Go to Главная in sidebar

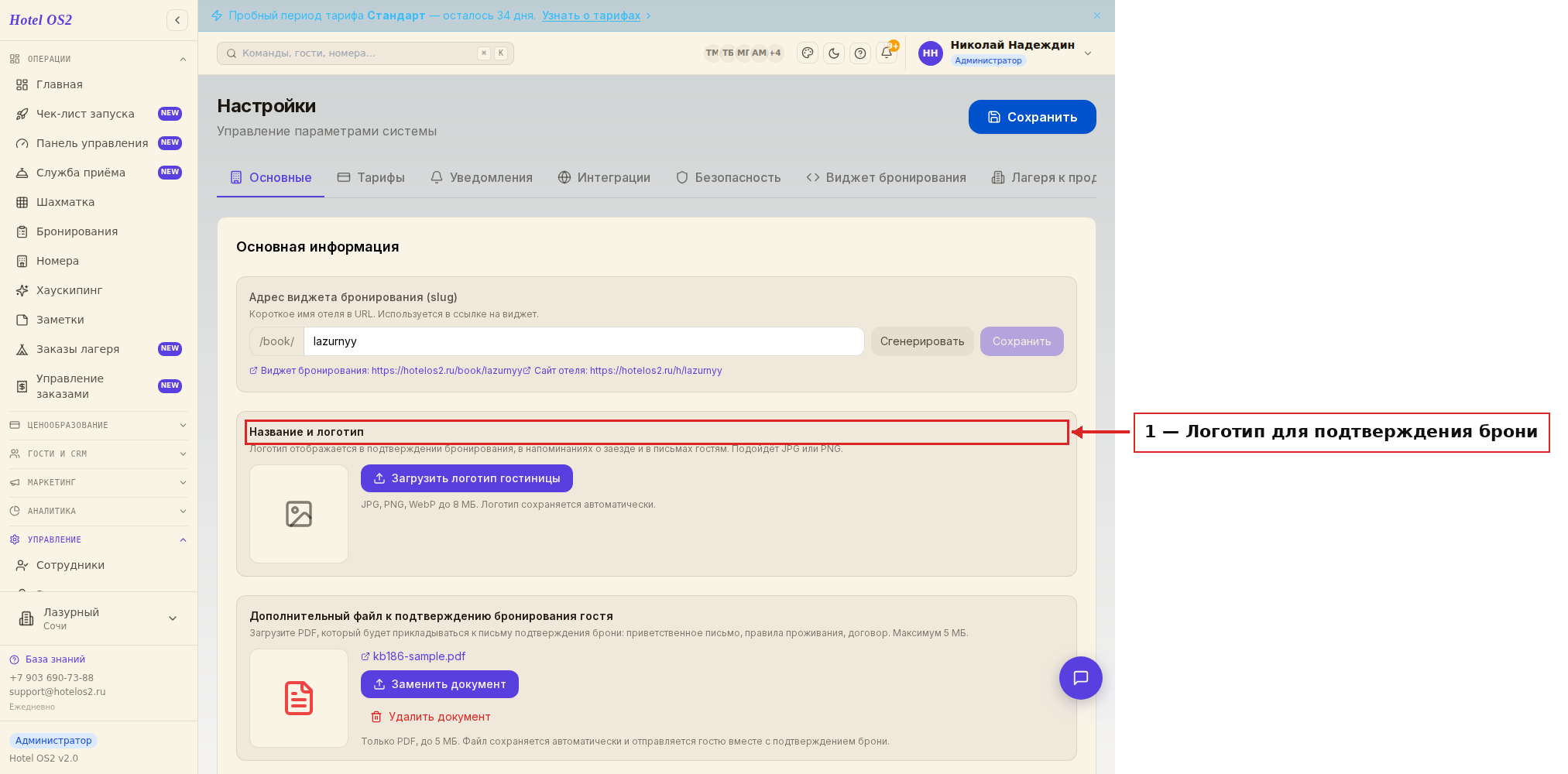coord(98,84)
